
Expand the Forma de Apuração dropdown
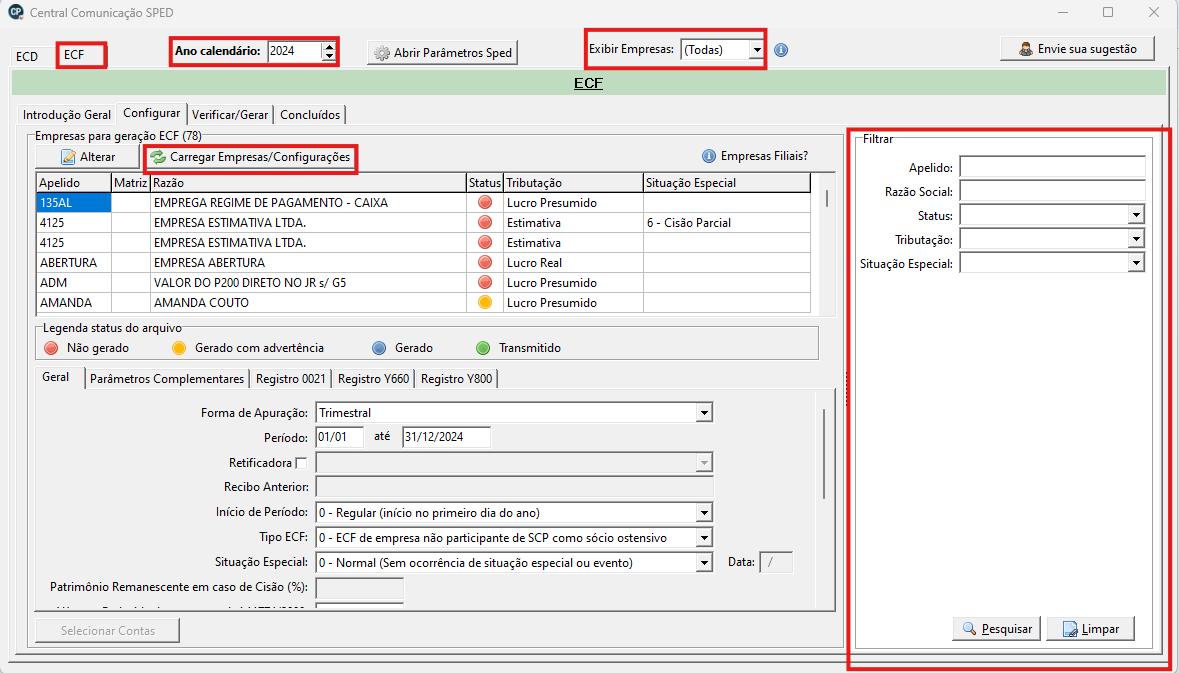(704, 413)
